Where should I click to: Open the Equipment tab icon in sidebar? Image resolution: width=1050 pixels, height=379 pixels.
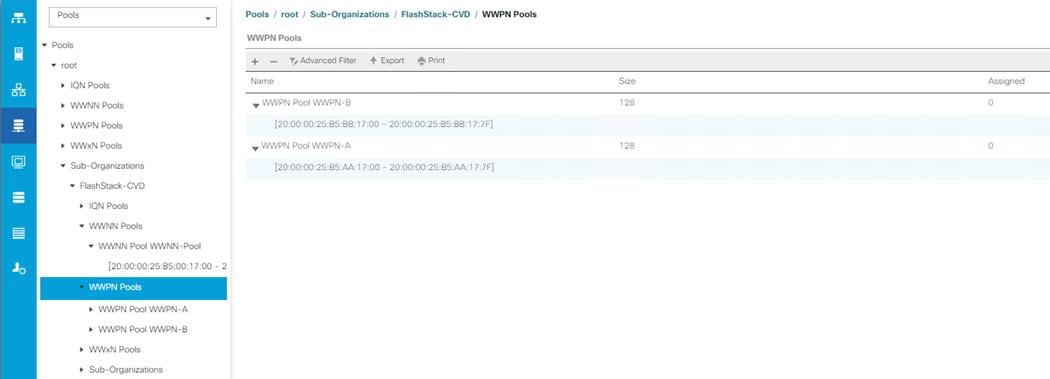pos(18,17)
